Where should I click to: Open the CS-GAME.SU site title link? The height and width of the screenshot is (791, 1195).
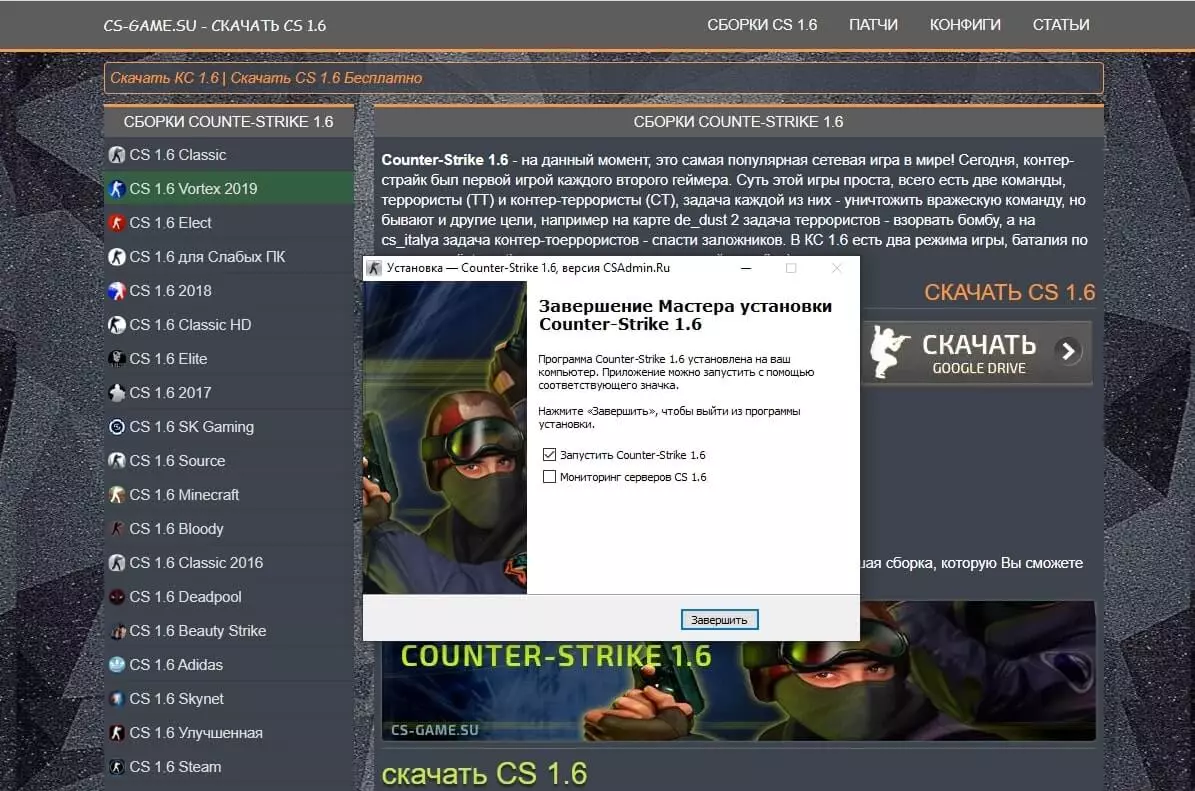215,25
